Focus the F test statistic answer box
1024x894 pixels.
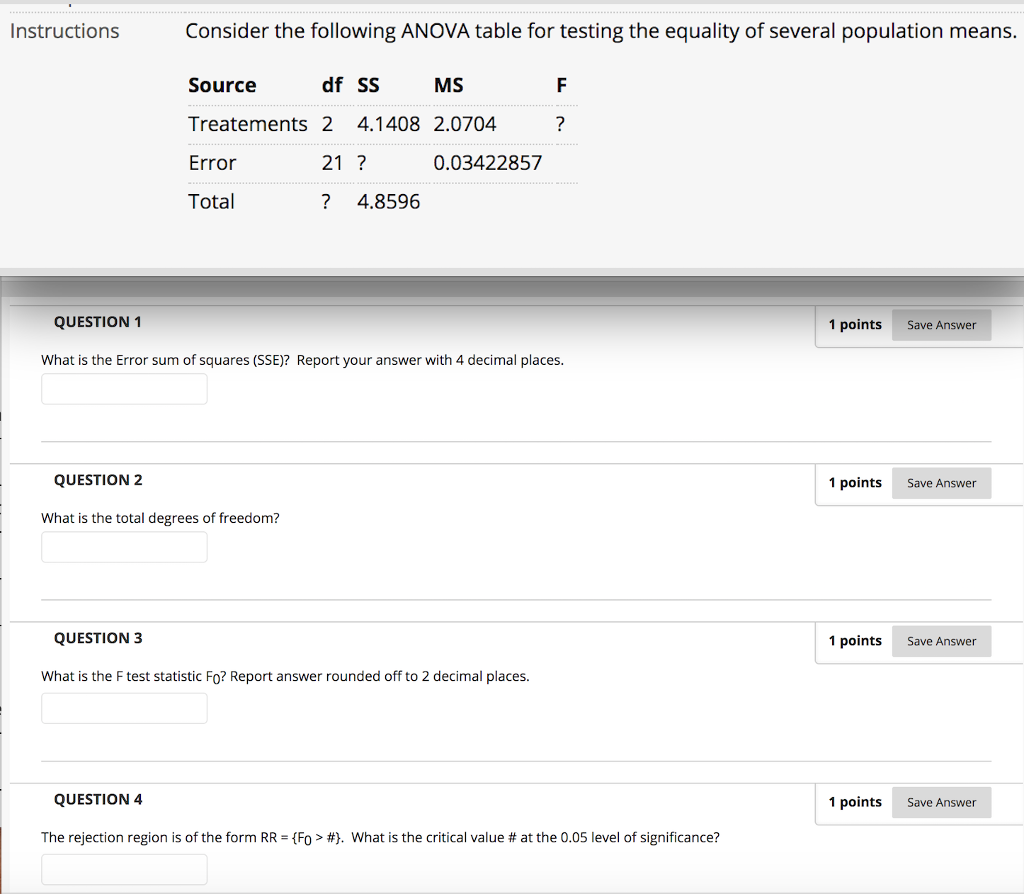(x=124, y=709)
